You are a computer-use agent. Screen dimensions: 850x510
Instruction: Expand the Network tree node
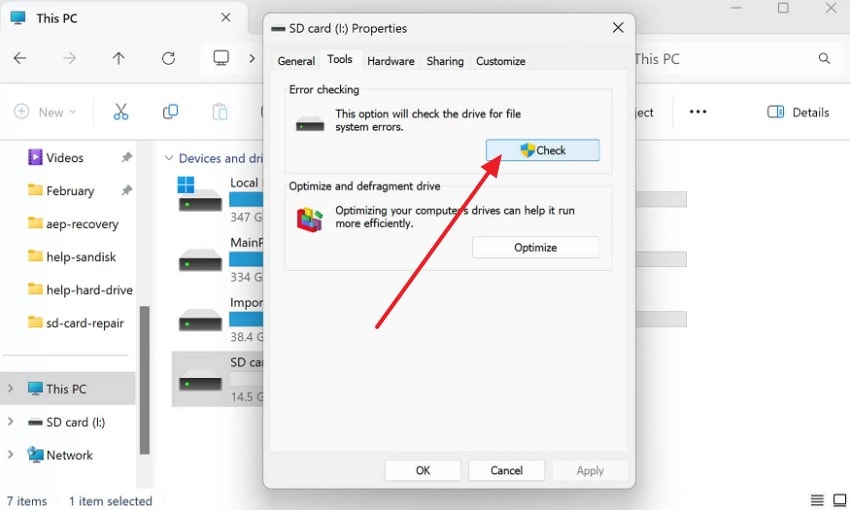pos(10,455)
